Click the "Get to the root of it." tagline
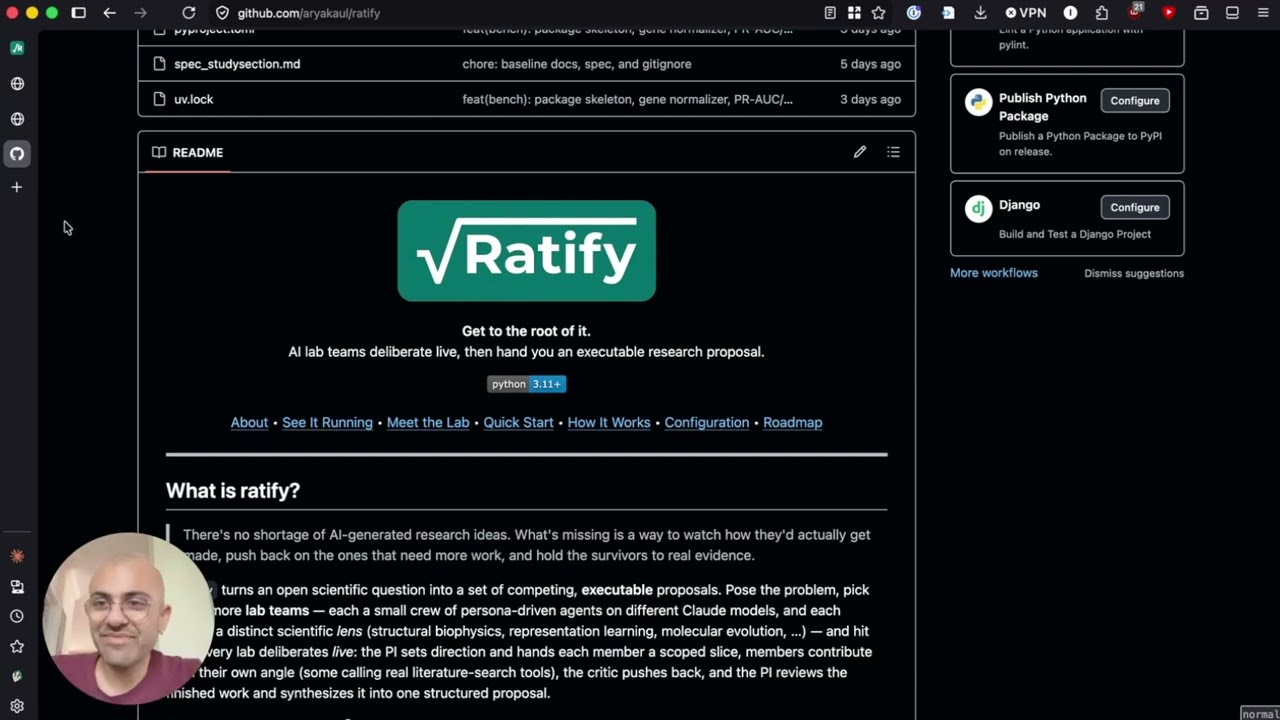The image size is (1280, 720). pyautogui.click(x=526, y=331)
